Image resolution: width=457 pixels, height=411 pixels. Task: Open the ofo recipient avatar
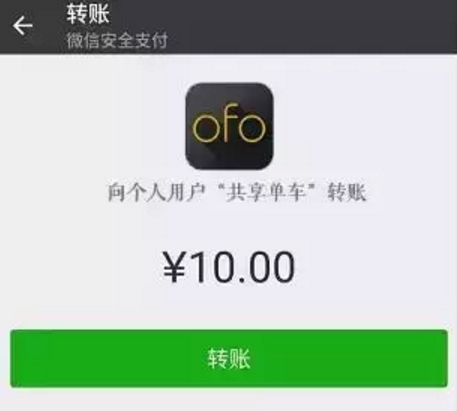coord(229,126)
